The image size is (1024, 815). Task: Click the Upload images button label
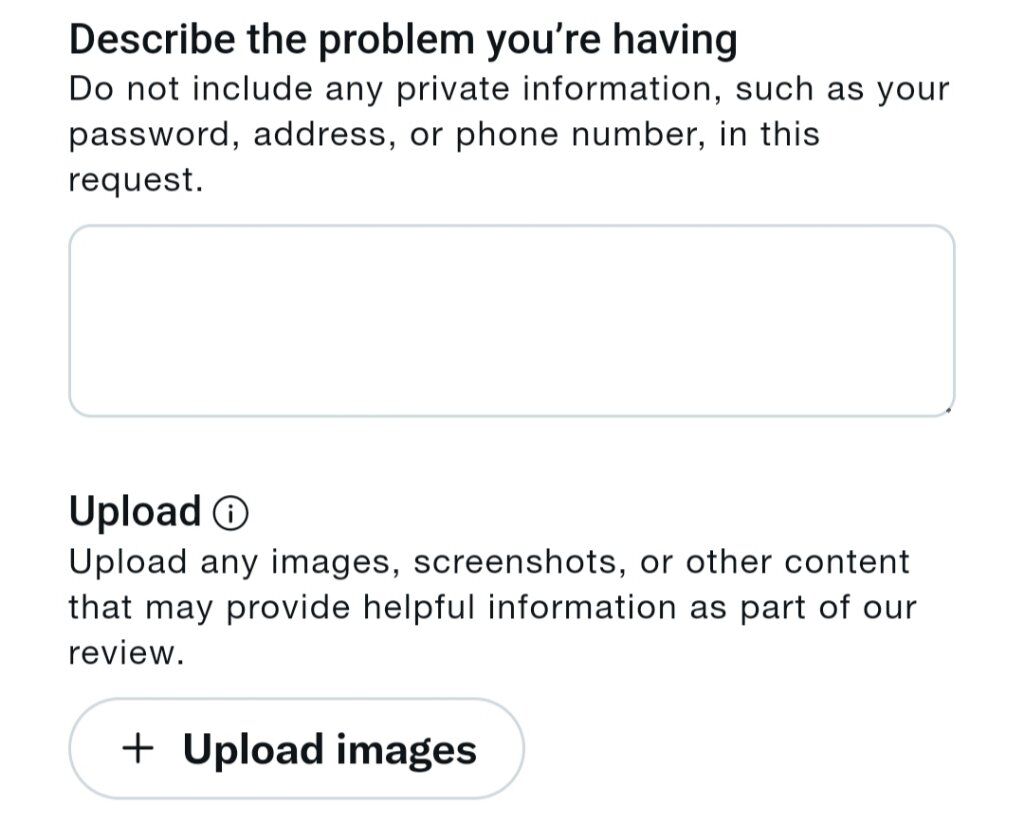pyautogui.click(x=330, y=749)
